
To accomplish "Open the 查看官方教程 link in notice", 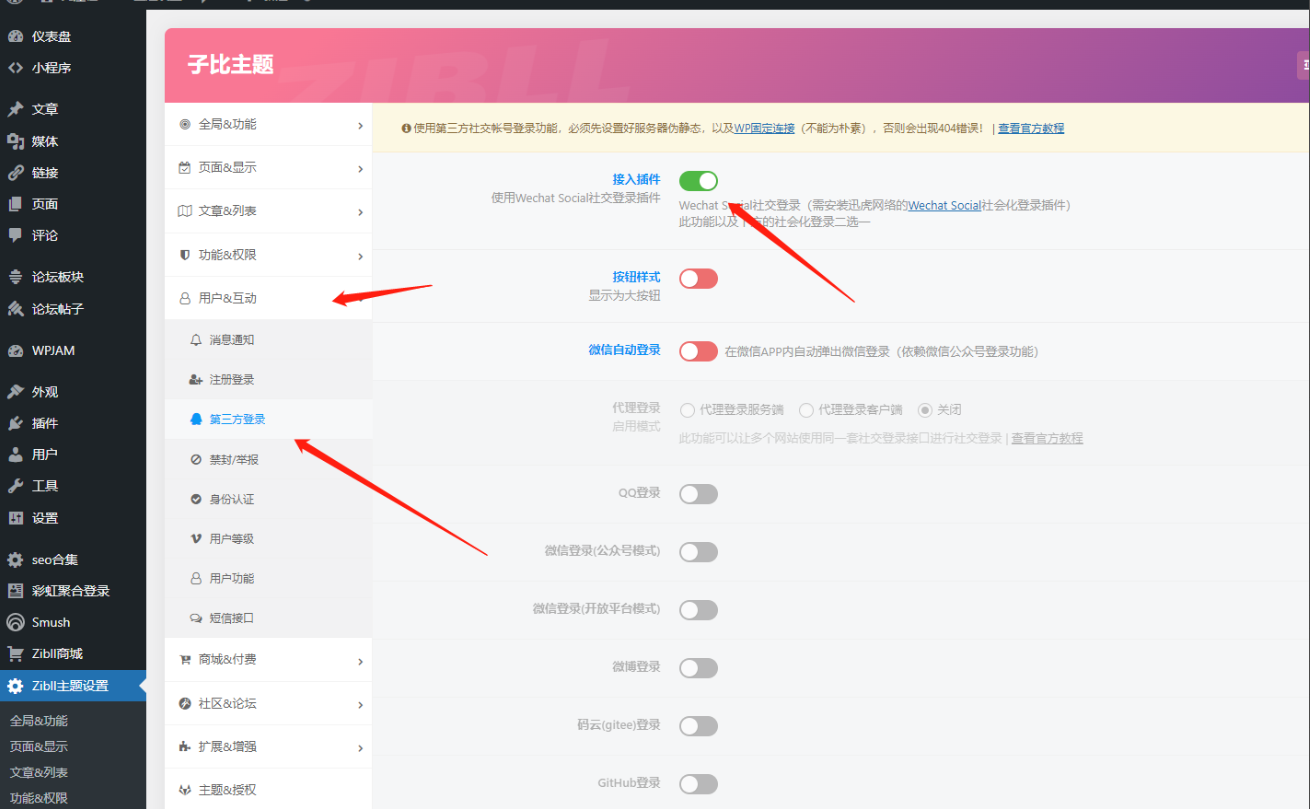I will (1030, 129).
